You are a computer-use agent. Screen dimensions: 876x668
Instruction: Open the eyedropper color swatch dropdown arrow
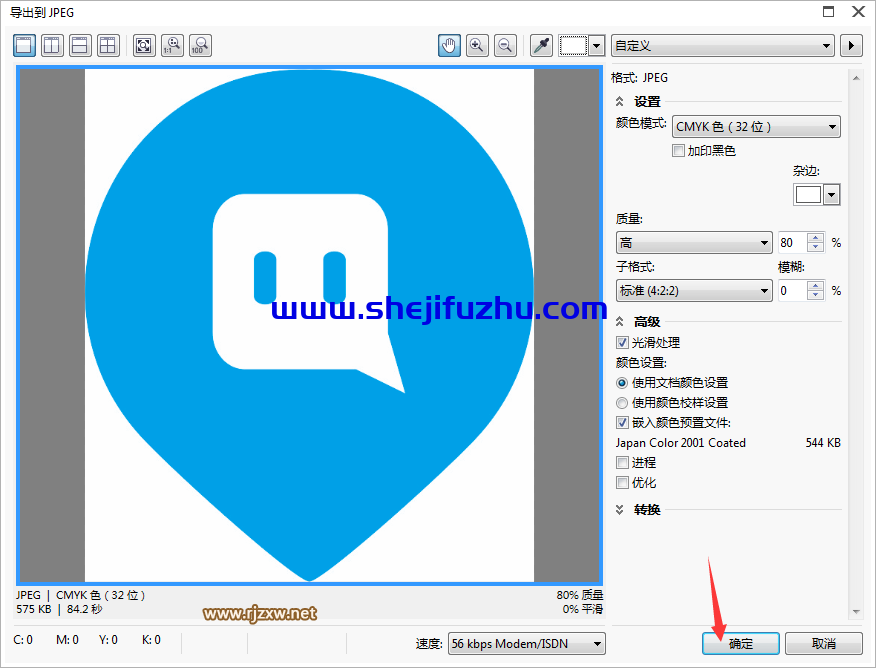597,45
